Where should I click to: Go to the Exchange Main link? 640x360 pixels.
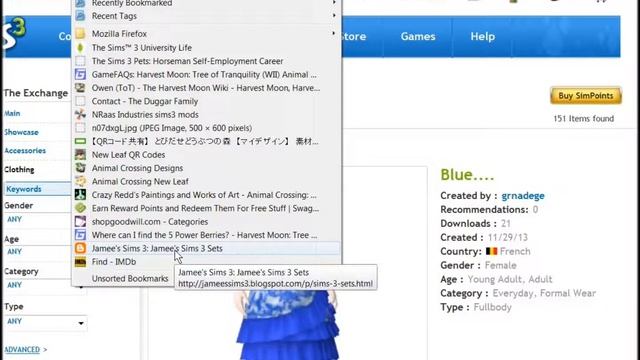[12, 113]
